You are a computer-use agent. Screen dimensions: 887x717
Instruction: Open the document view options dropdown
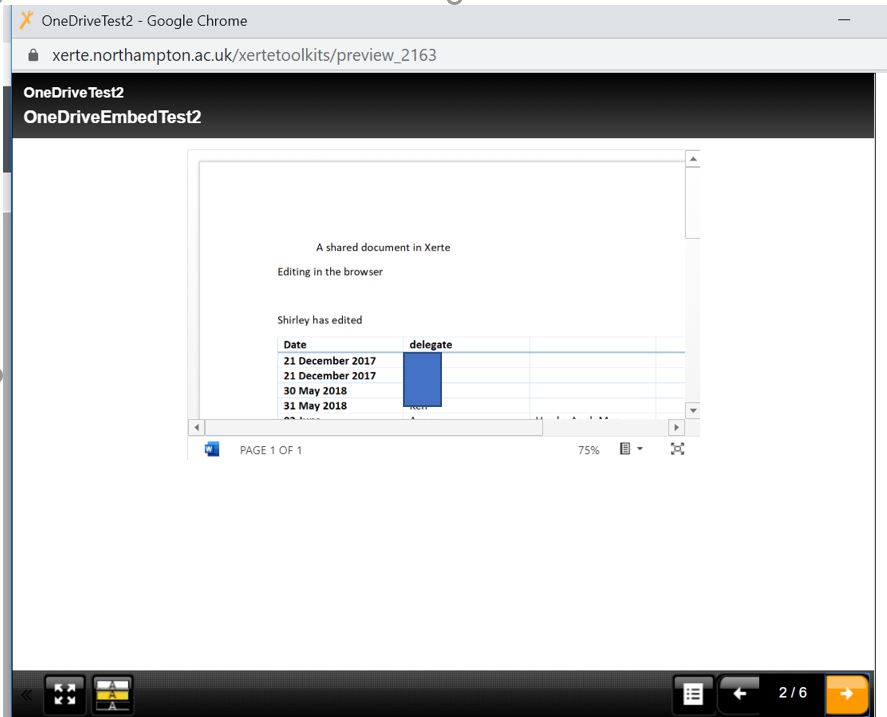pyautogui.click(x=631, y=449)
